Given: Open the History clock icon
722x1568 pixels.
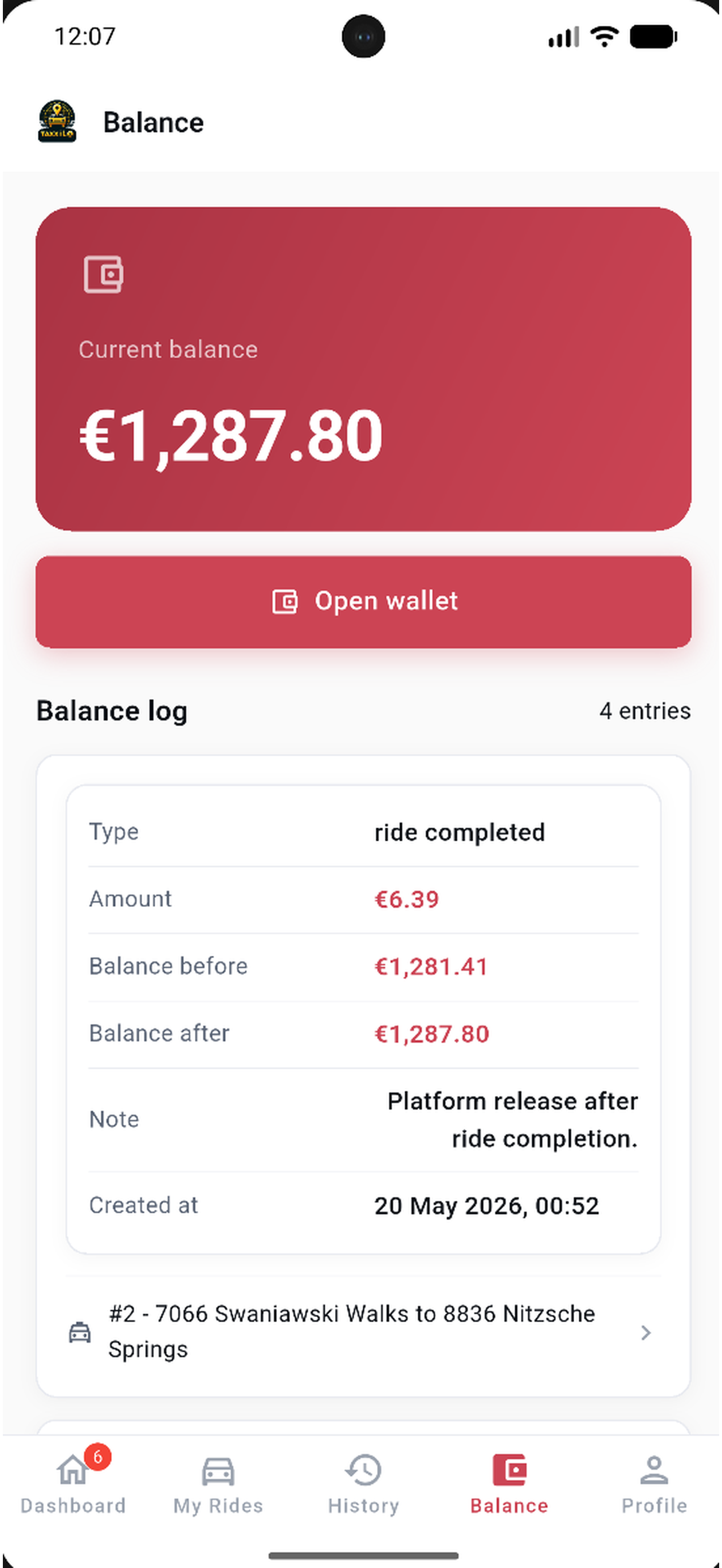Looking at the screenshot, I should coord(363,1470).
